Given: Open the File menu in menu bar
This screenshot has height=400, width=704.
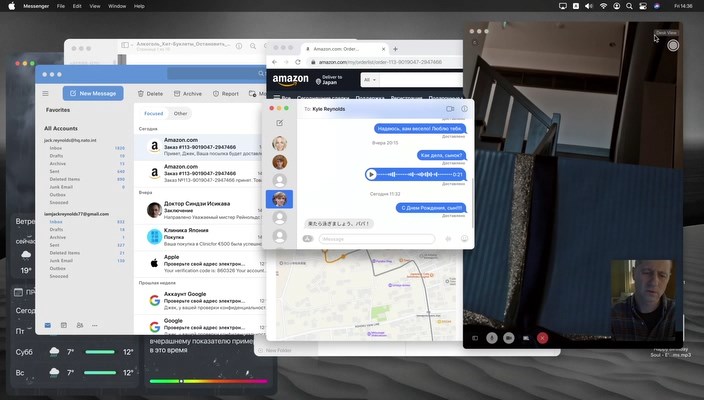Looking at the screenshot, I should coord(61,6).
